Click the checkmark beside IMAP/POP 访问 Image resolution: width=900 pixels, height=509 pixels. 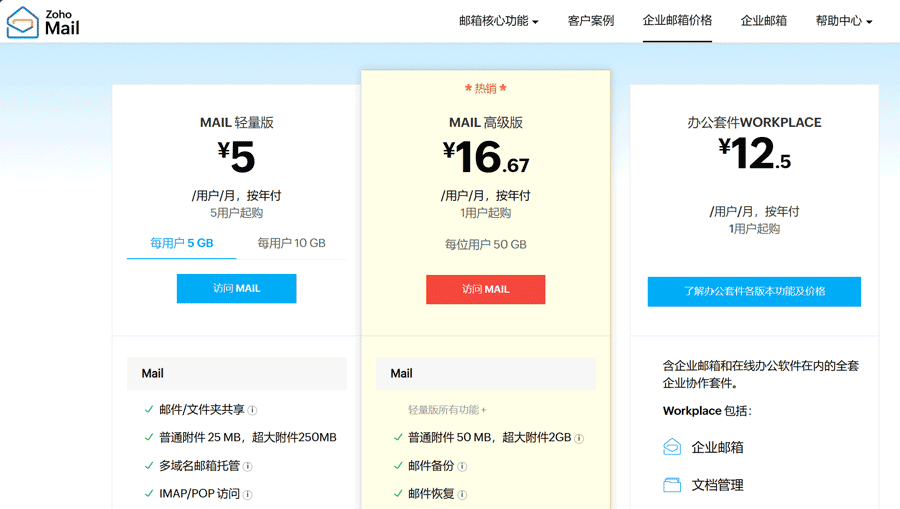149,494
